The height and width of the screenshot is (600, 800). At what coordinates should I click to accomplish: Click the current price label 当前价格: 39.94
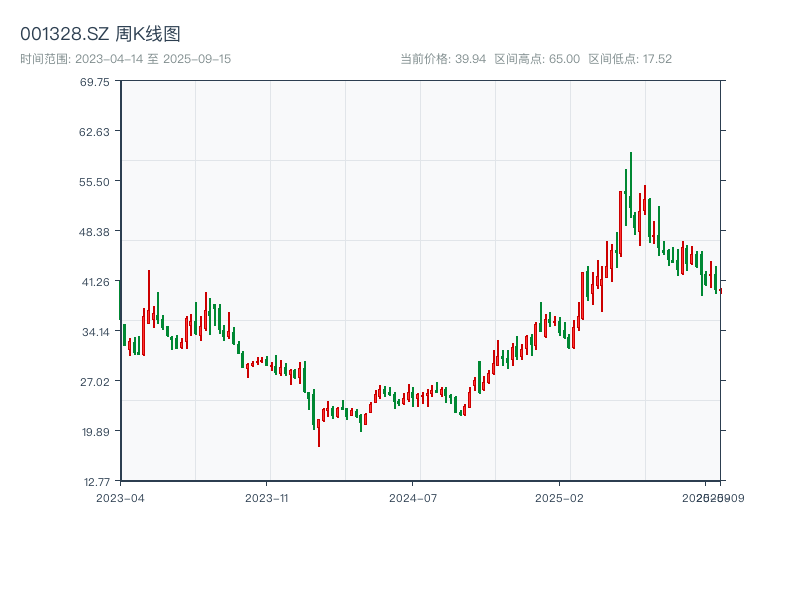click(443, 59)
